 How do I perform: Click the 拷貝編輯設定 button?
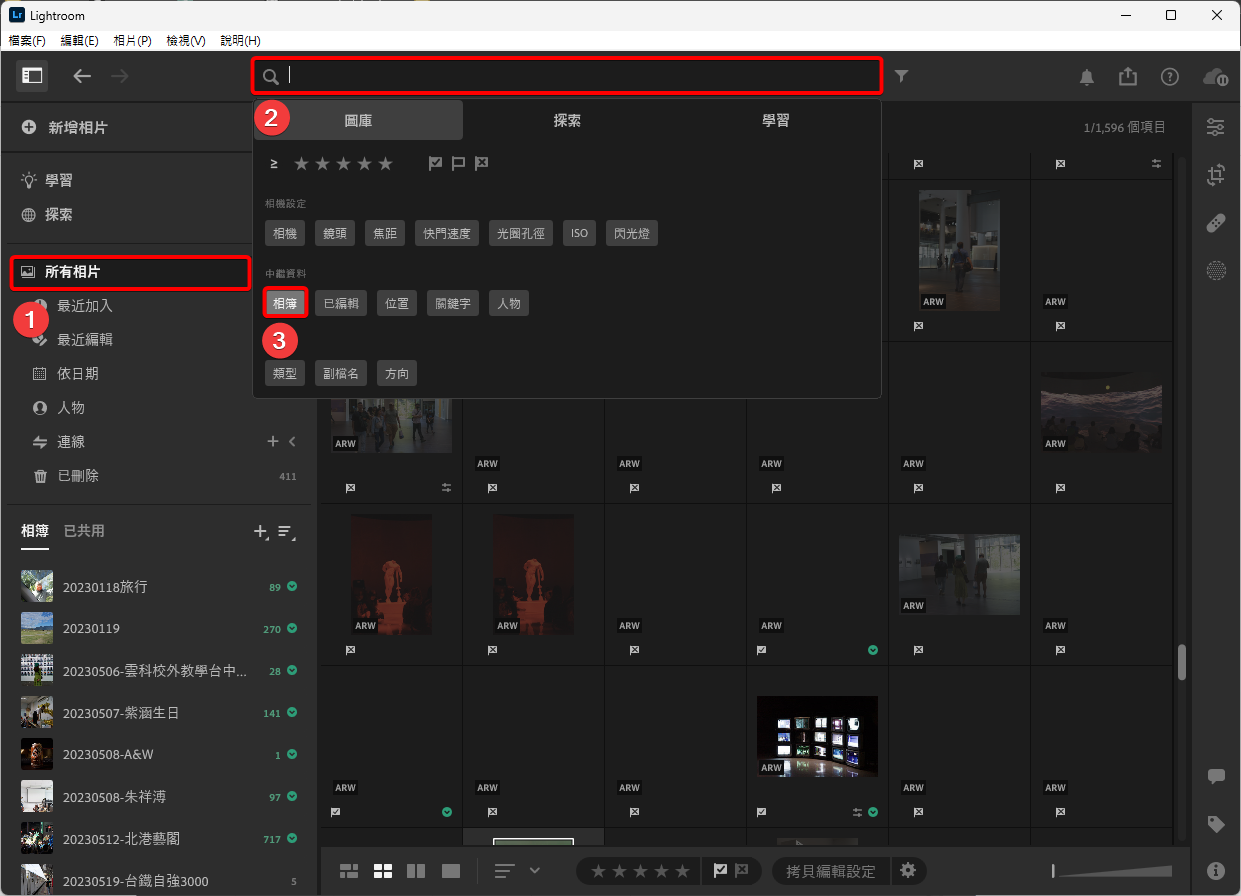(830, 871)
